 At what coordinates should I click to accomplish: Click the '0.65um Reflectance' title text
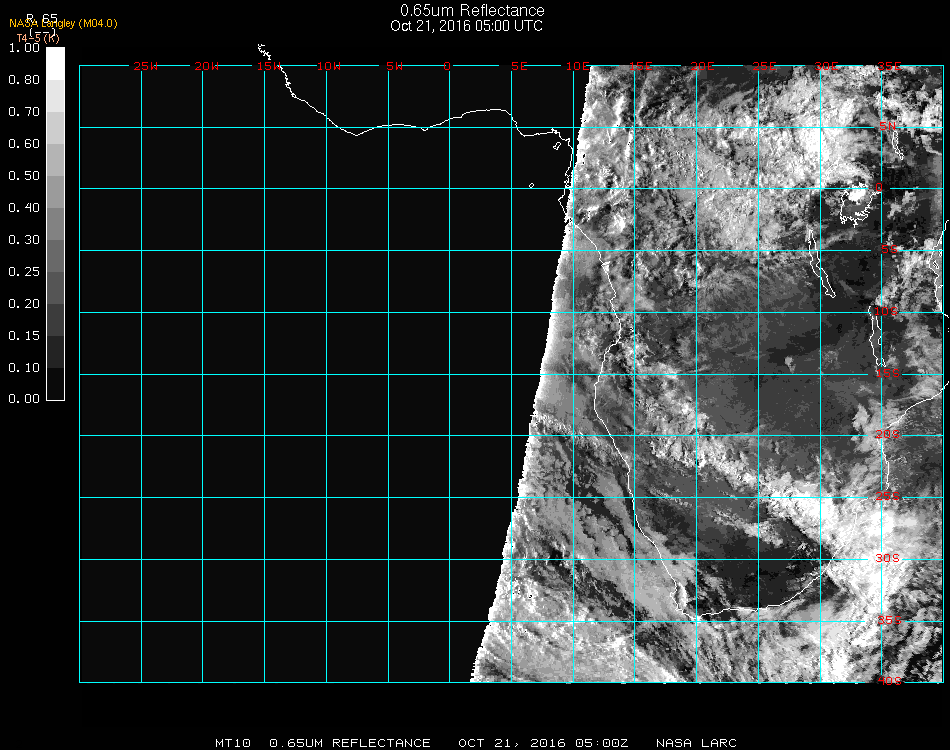472,10
